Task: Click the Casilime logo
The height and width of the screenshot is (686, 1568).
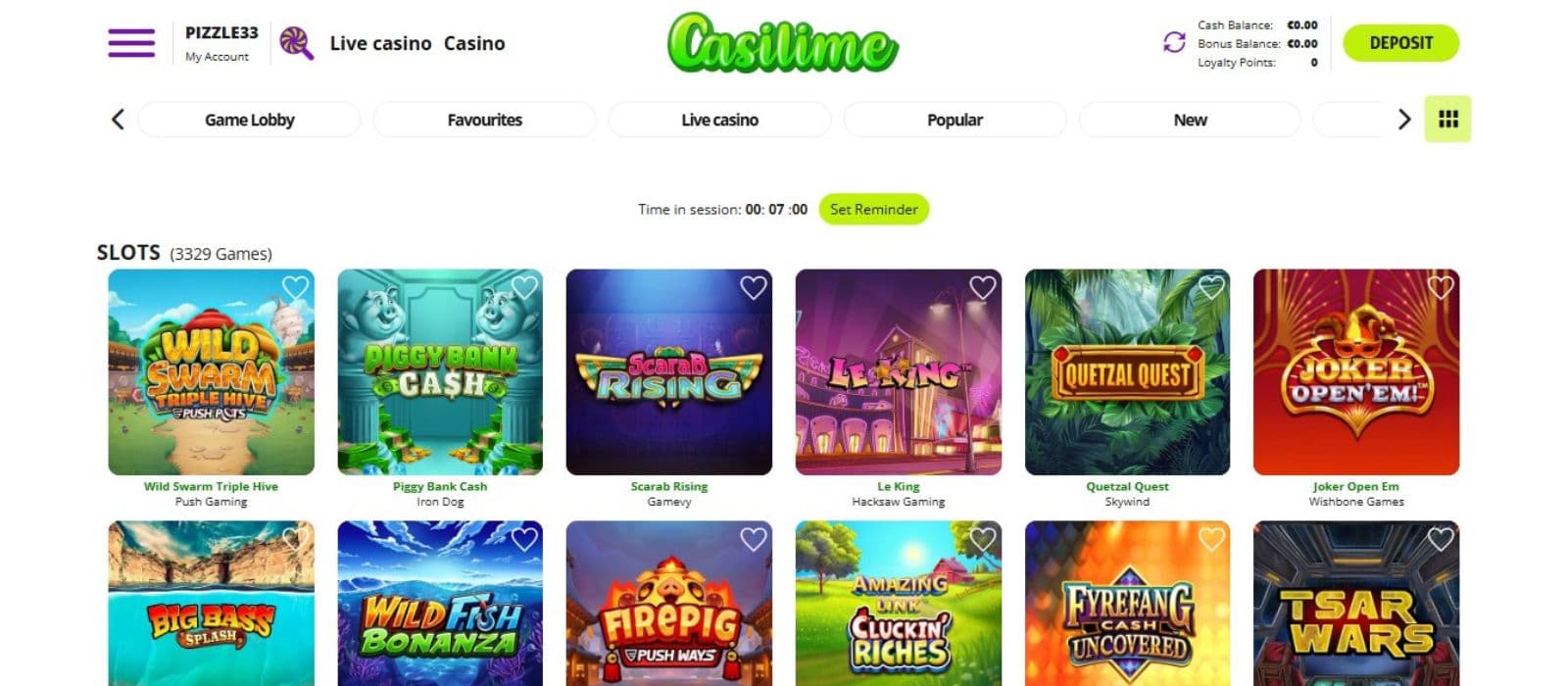Action: tap(783, 43)
